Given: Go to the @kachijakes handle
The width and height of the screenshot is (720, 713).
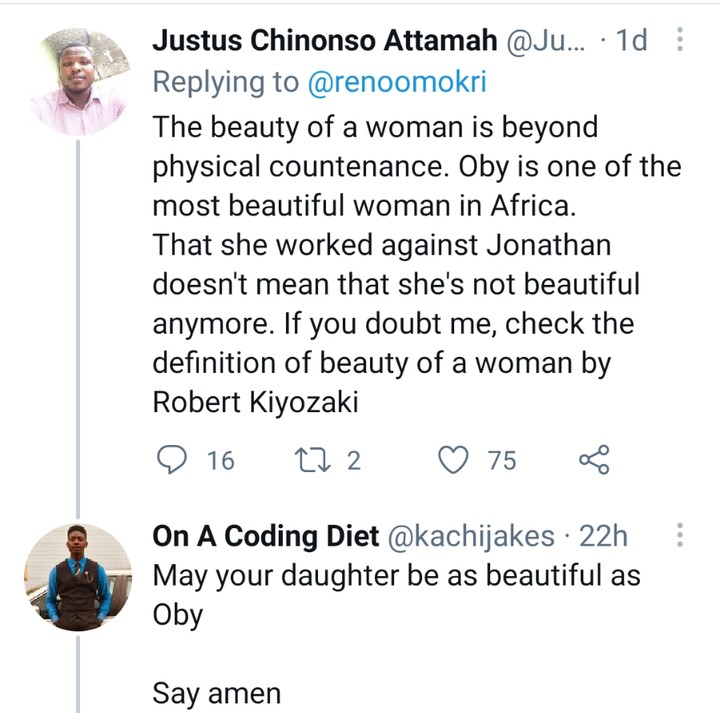Looking at the screenshot, I should (x=470, y=536).
